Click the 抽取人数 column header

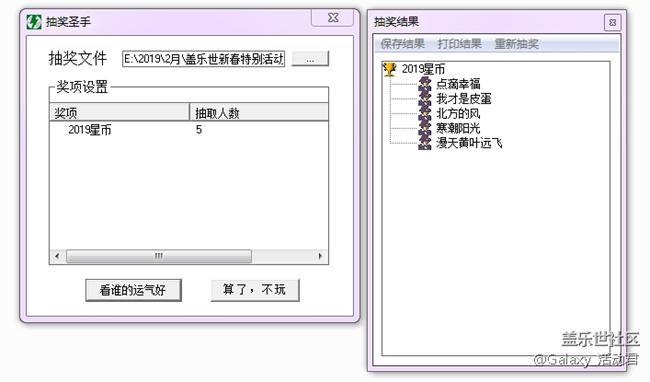click(x=259, y=113)
